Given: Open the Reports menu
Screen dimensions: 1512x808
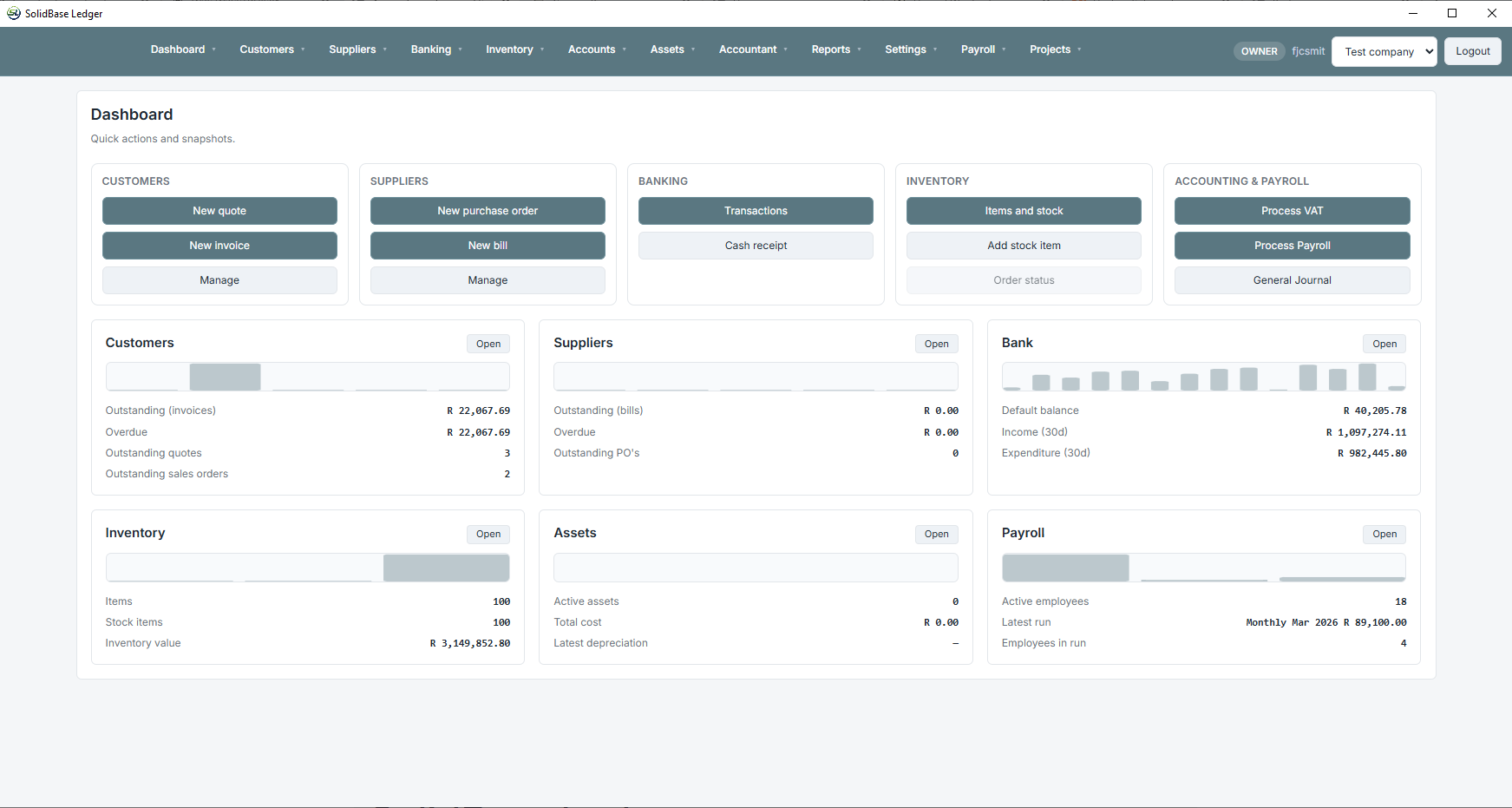Looking at the screenshot, I should click(835, 49).
